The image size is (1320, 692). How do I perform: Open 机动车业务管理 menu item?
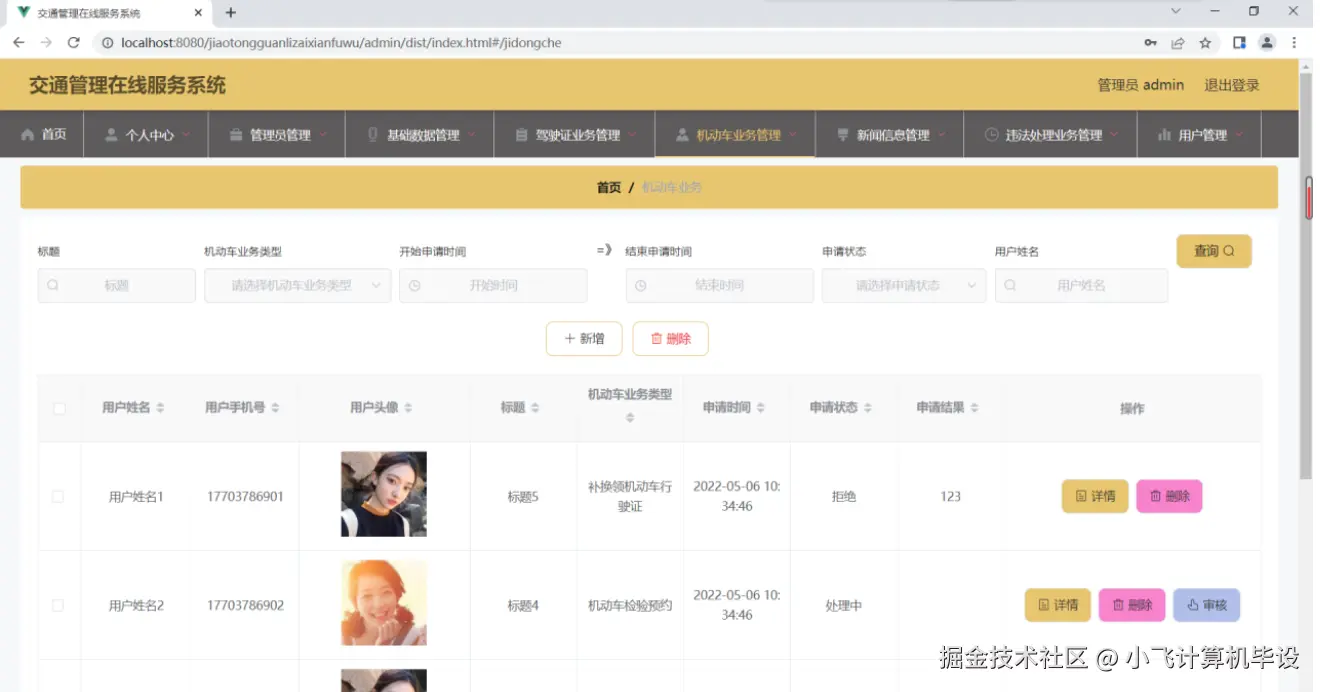735,135
